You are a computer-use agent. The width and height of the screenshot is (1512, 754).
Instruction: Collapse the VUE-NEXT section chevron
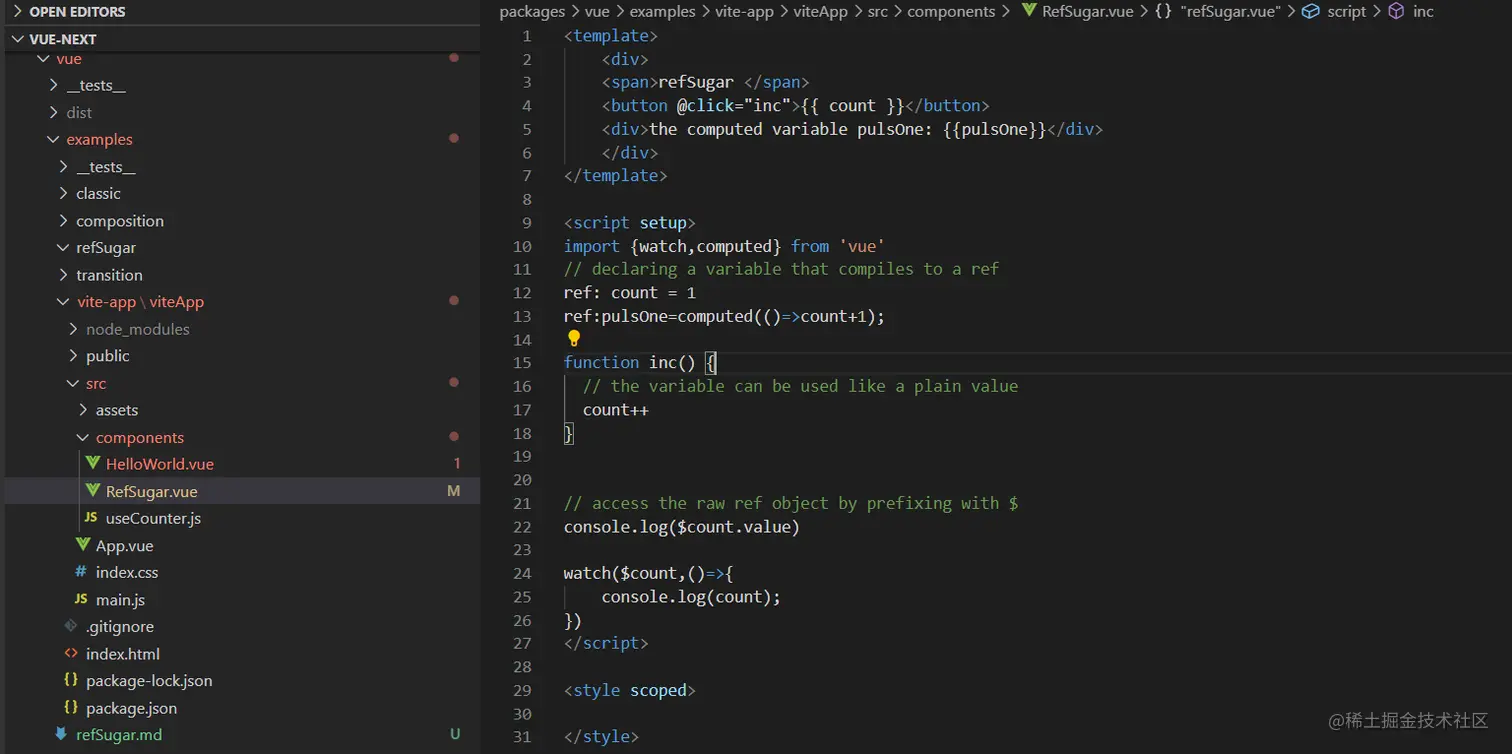tap(17, 39)
